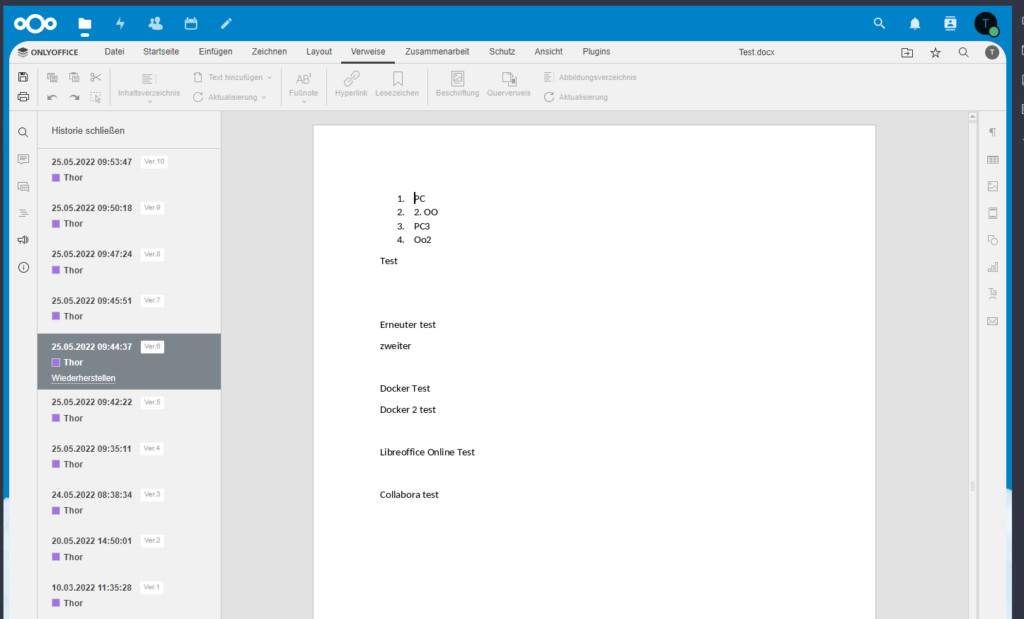This screenshot has width=1024, height=619.
Task: Click Print icon in ONLYOFFICE toolbar
Action: click(x=23, y=97)
